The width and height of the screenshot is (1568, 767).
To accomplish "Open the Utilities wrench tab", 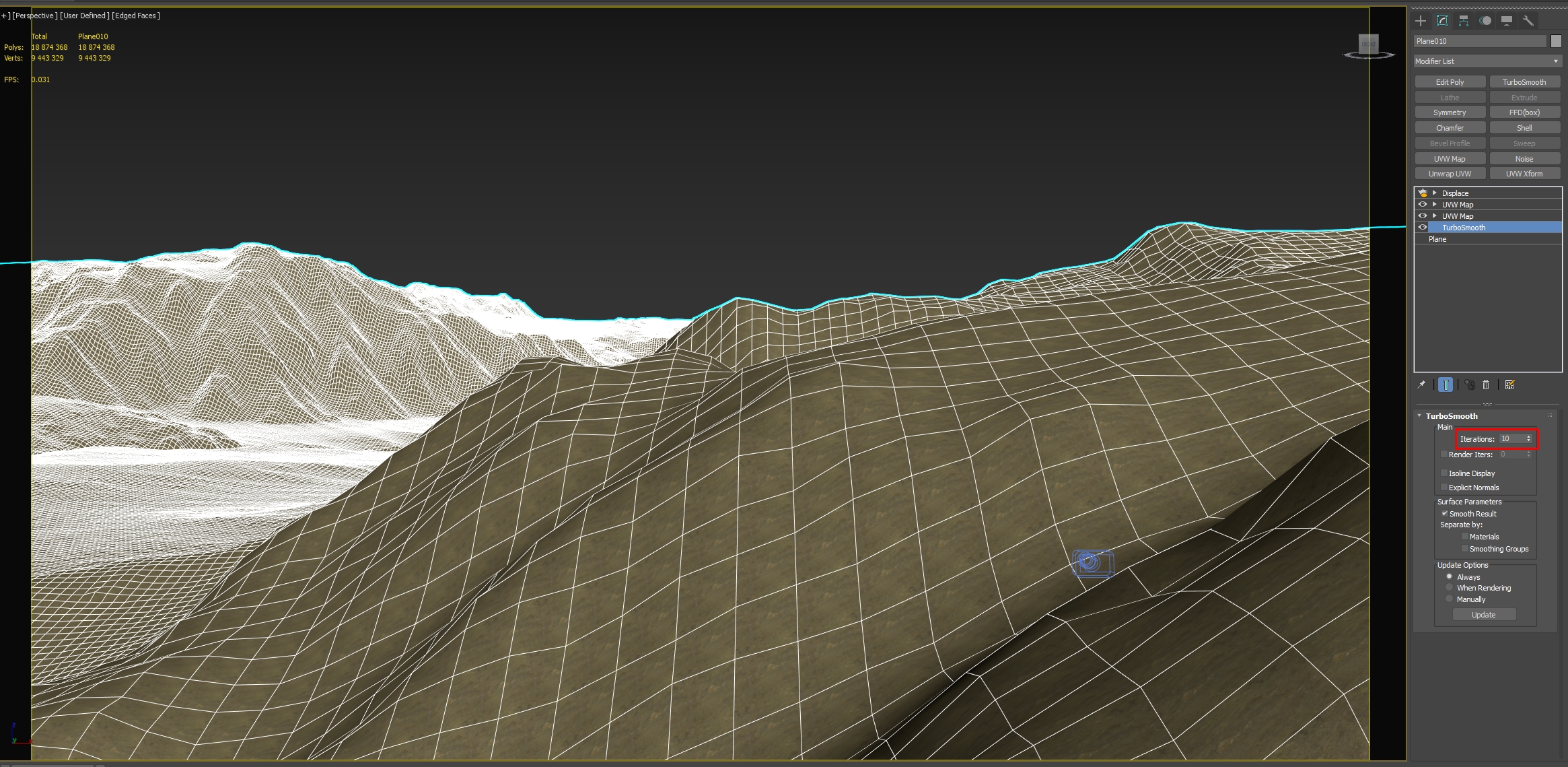I will coord(1528,21).
